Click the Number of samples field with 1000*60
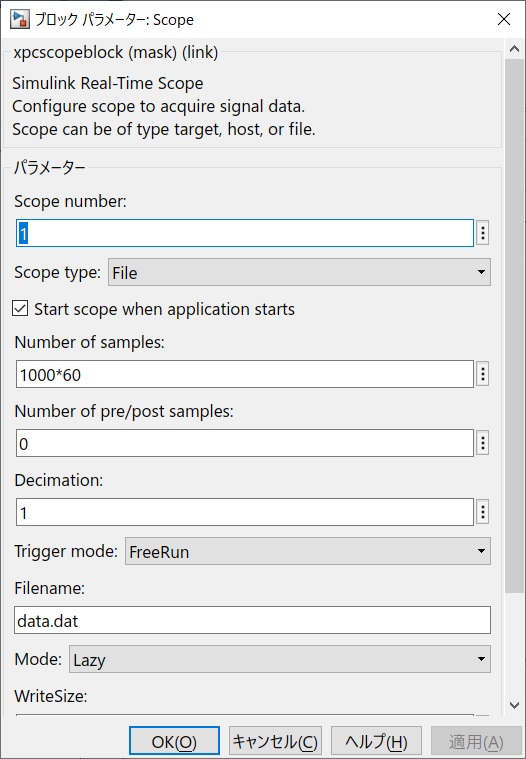This screenshot has width=526, height=759. (245, 374)
